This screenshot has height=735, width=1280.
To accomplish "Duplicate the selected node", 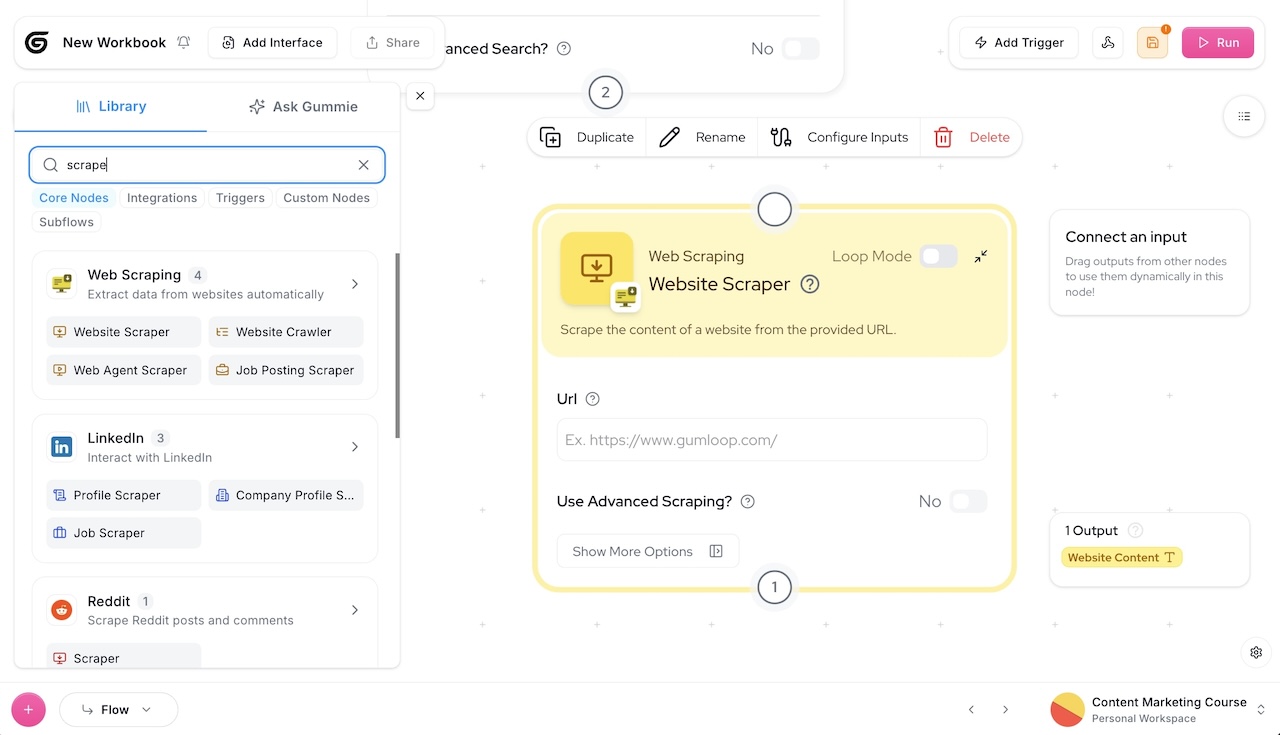I will (587, 137).
